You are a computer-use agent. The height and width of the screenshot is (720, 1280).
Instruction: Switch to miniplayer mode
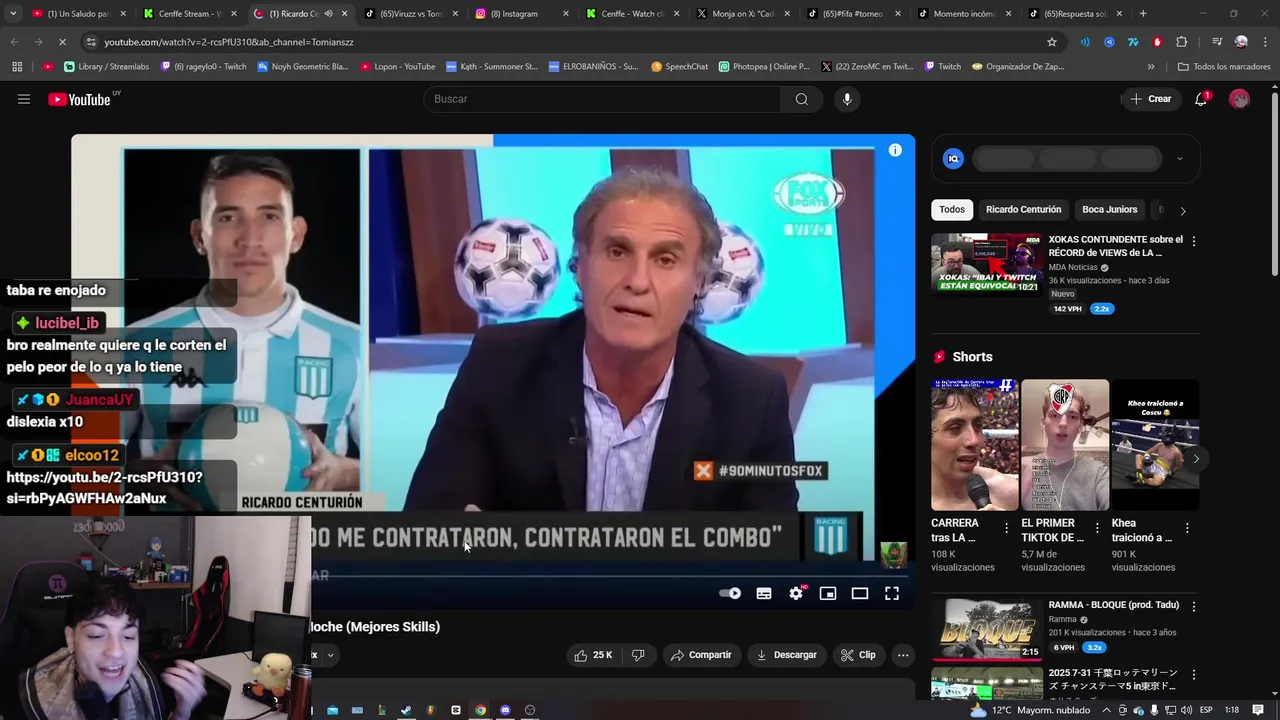828,593
